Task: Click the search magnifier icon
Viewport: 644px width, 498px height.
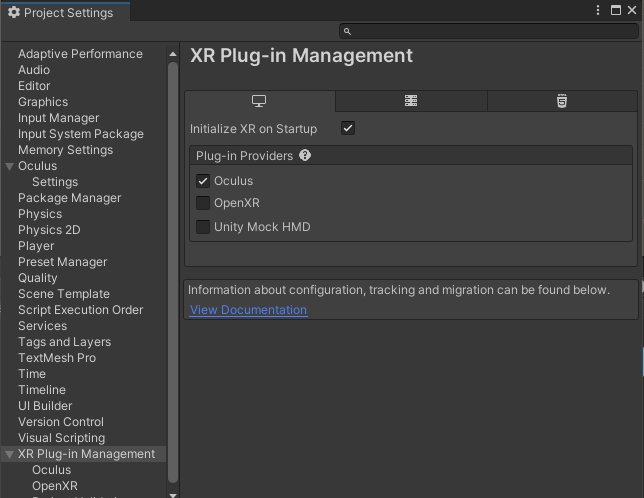Action: tap(347, 32)
